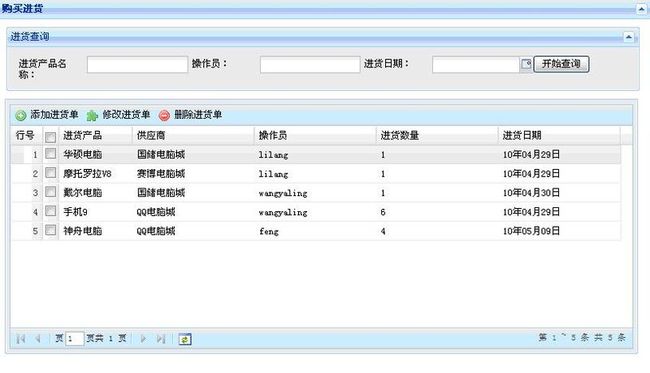Go to last page icon
This screenshot has width=650, height=373.
pyautogui.click(x=161, y=339)
